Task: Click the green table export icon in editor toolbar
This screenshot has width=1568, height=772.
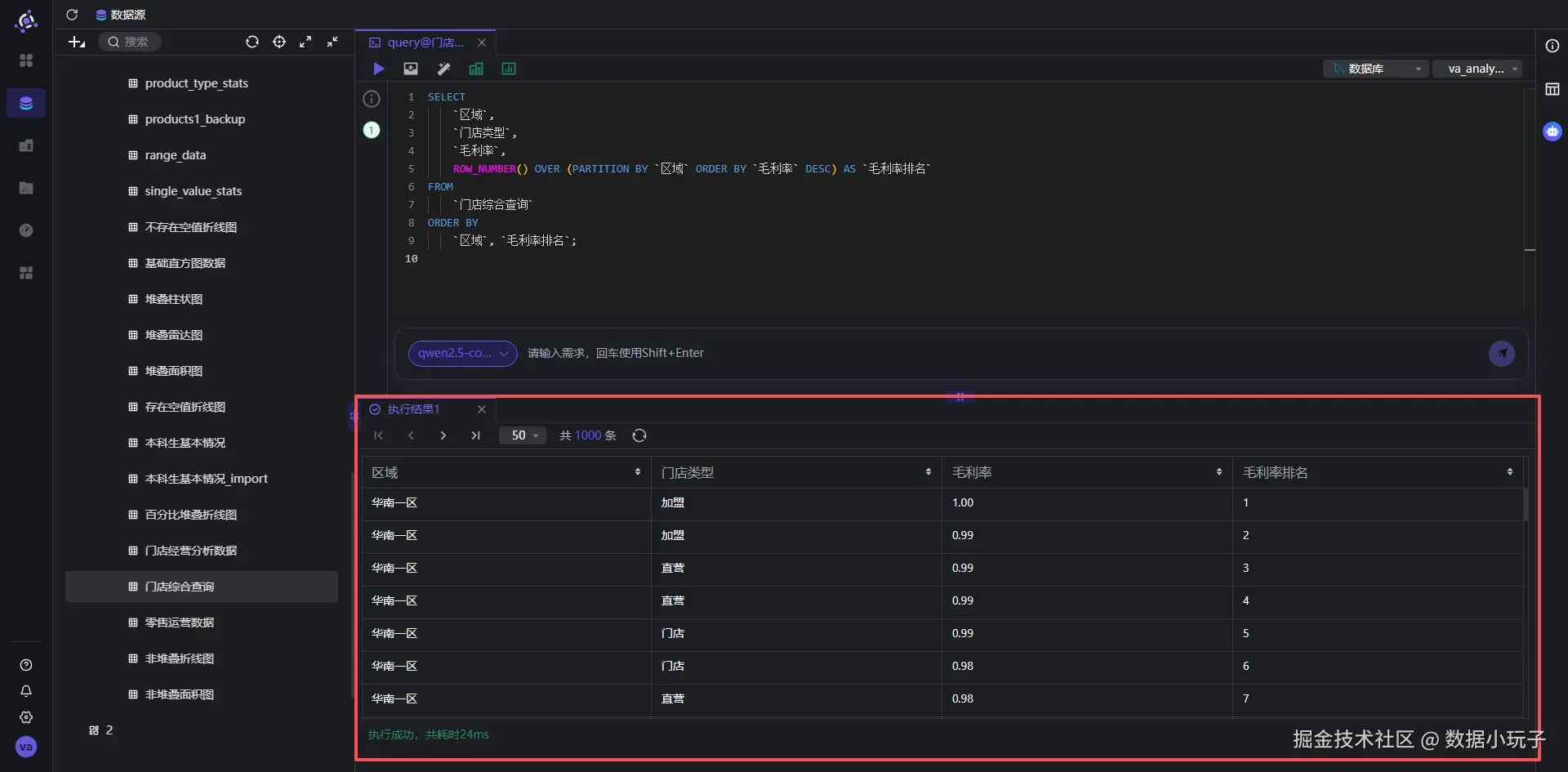Action: click(x=476, y=69)
